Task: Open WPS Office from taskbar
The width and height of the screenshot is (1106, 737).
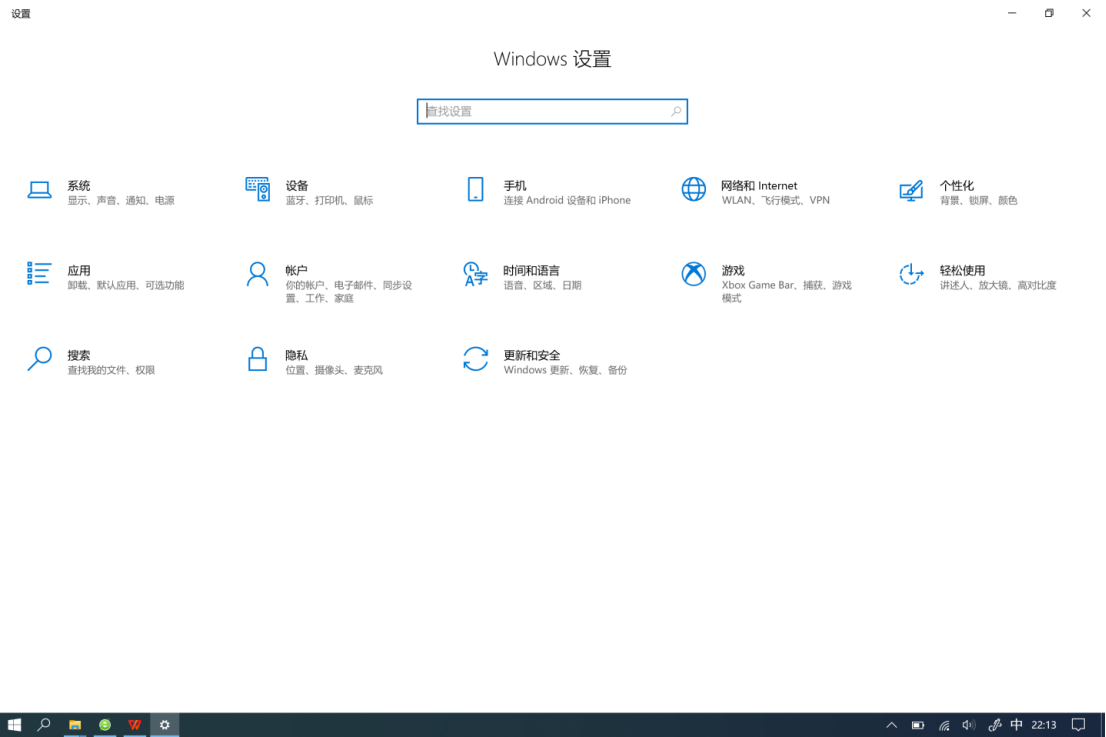Action: pyautogui.click(x=135, y=724)
